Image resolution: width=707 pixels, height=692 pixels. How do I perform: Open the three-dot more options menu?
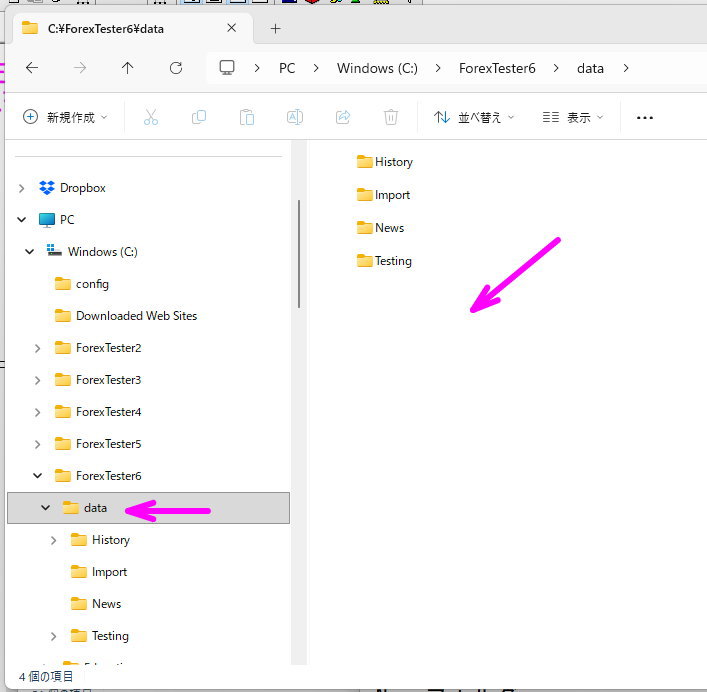point(645,118)
